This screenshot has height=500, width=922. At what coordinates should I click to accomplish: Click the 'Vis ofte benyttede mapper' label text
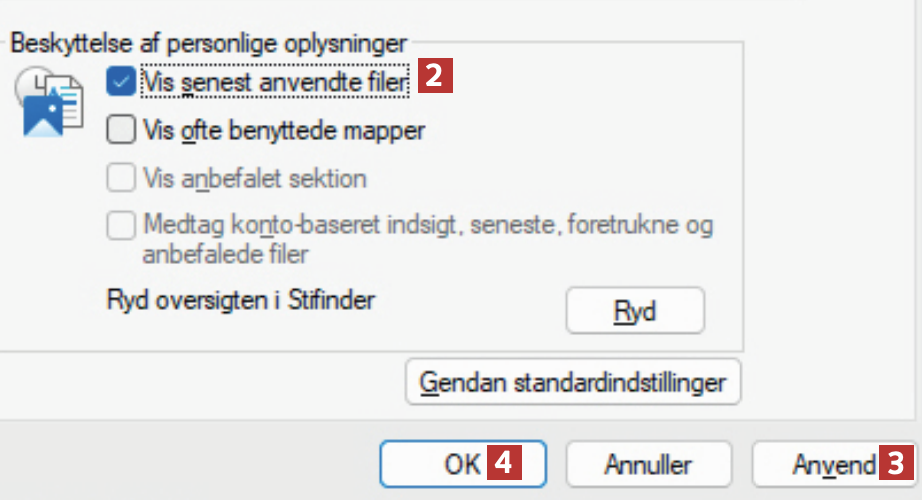pyautogui.click(x=285, y=131)
